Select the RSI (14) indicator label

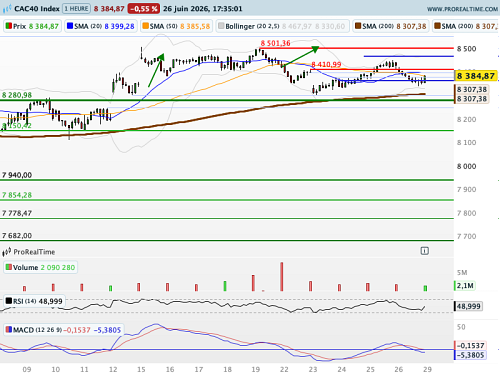(34, 301)
